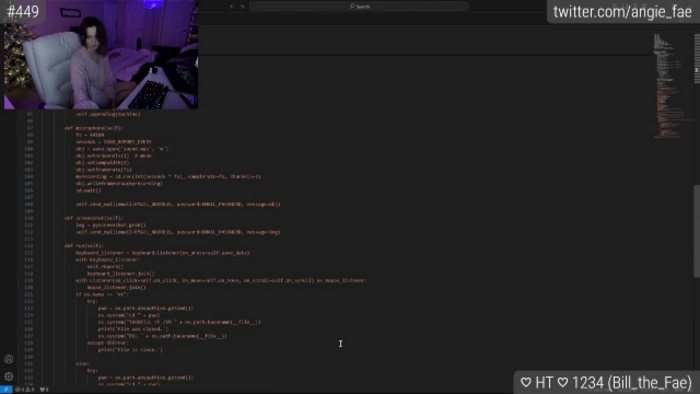
Task: Go forward using the title bar arrow
Action: 242,6
